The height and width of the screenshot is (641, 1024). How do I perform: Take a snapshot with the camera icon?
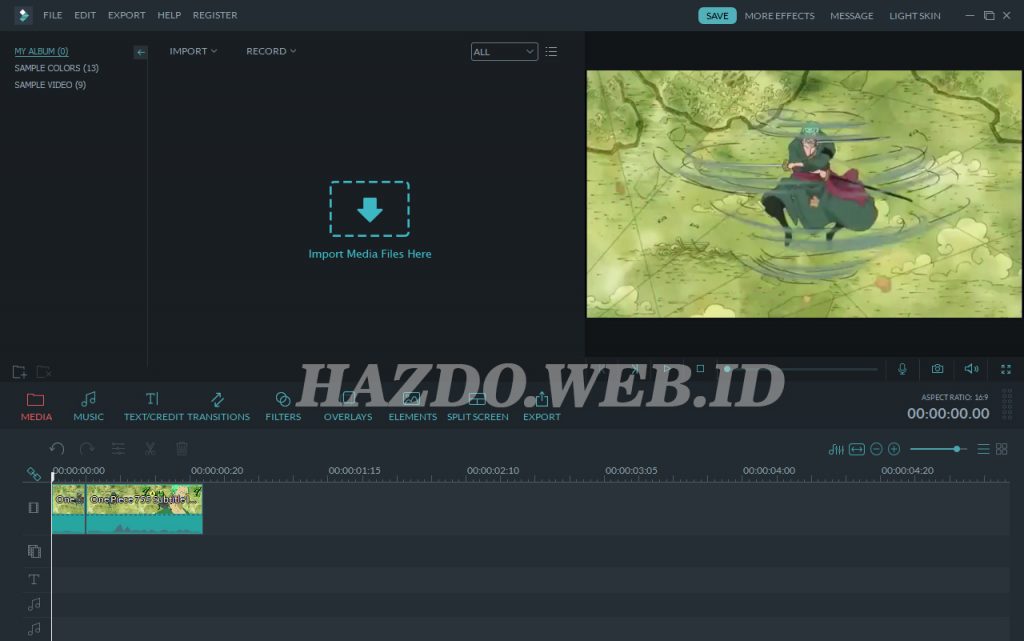(x=937, y=369)
